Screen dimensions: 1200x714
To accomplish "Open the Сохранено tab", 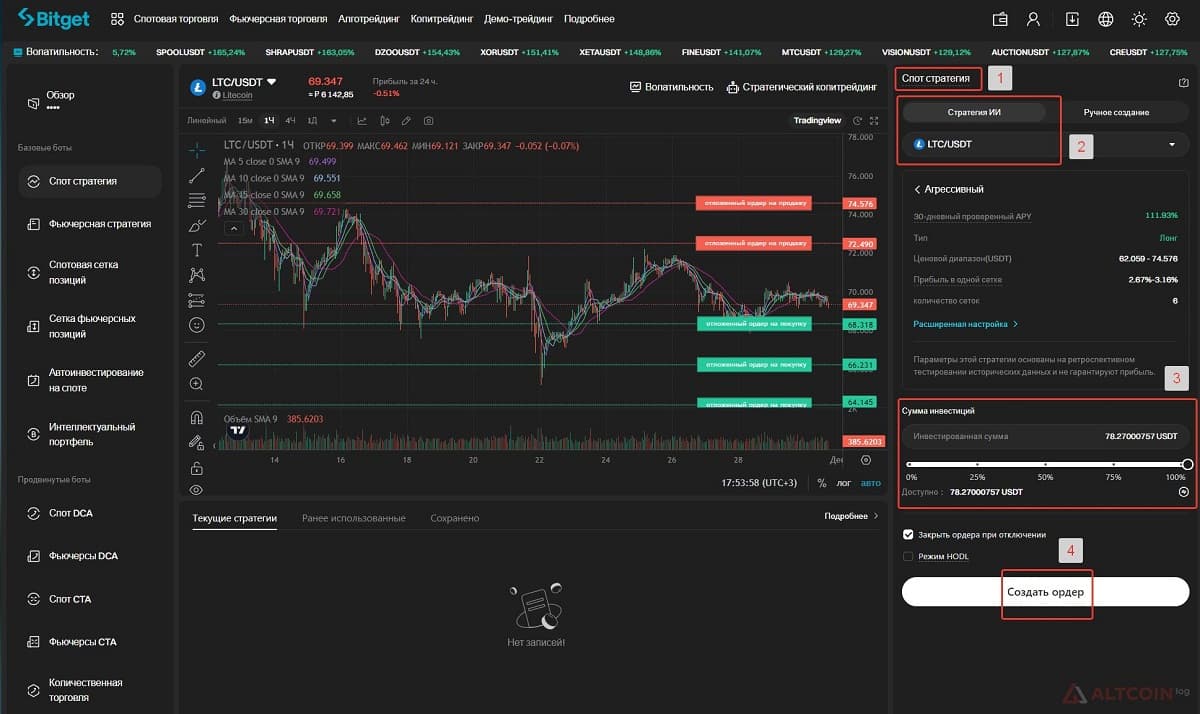I will pos(455,518).
